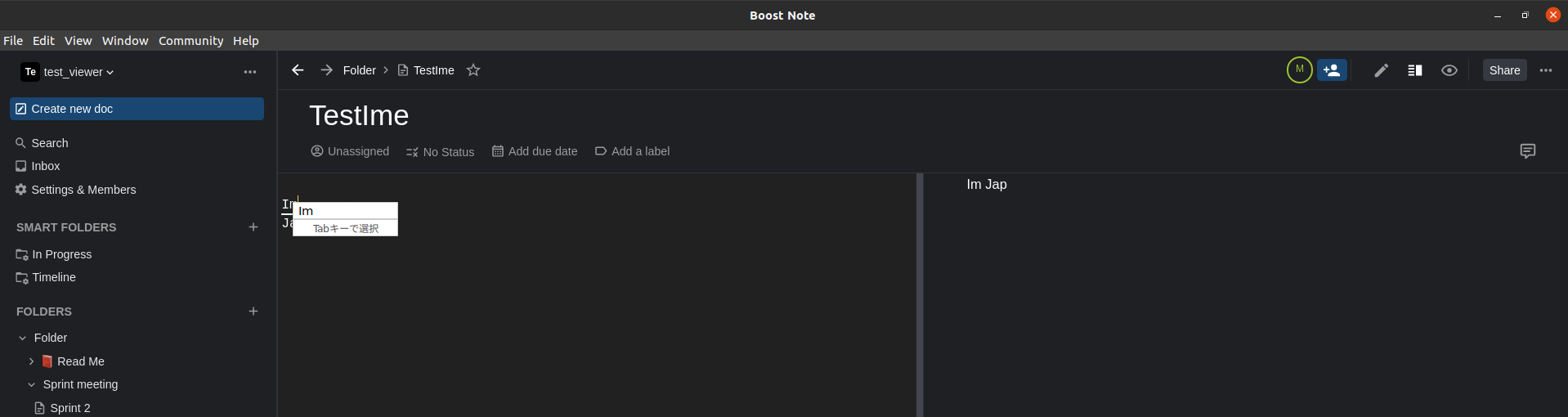Click the Folder breadcrumb
Viewport: 1568px width, 417px height.
coord(360,70)
